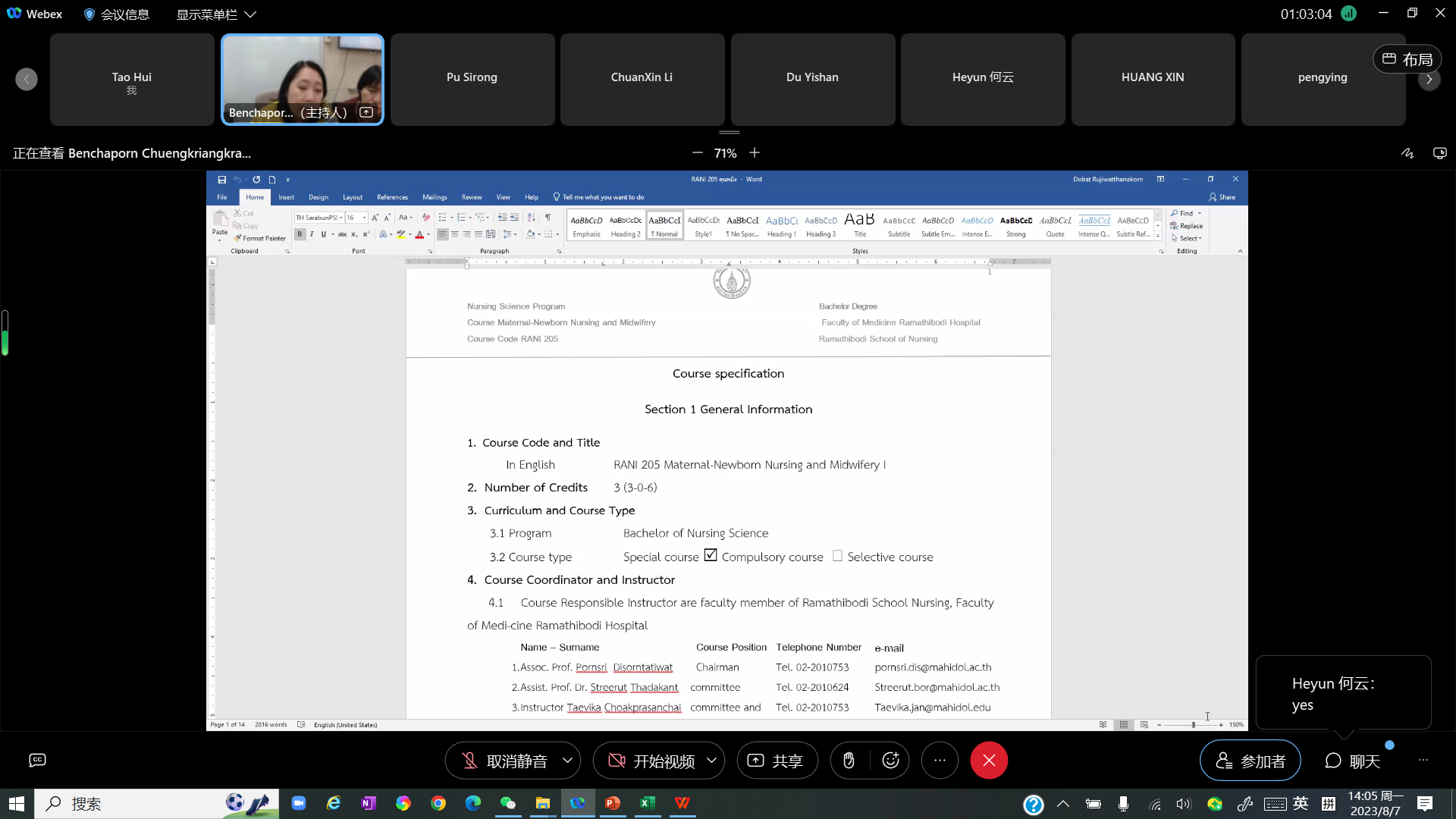
Task: Click Replace in Editing group
Action: [x=1187, y=226]
